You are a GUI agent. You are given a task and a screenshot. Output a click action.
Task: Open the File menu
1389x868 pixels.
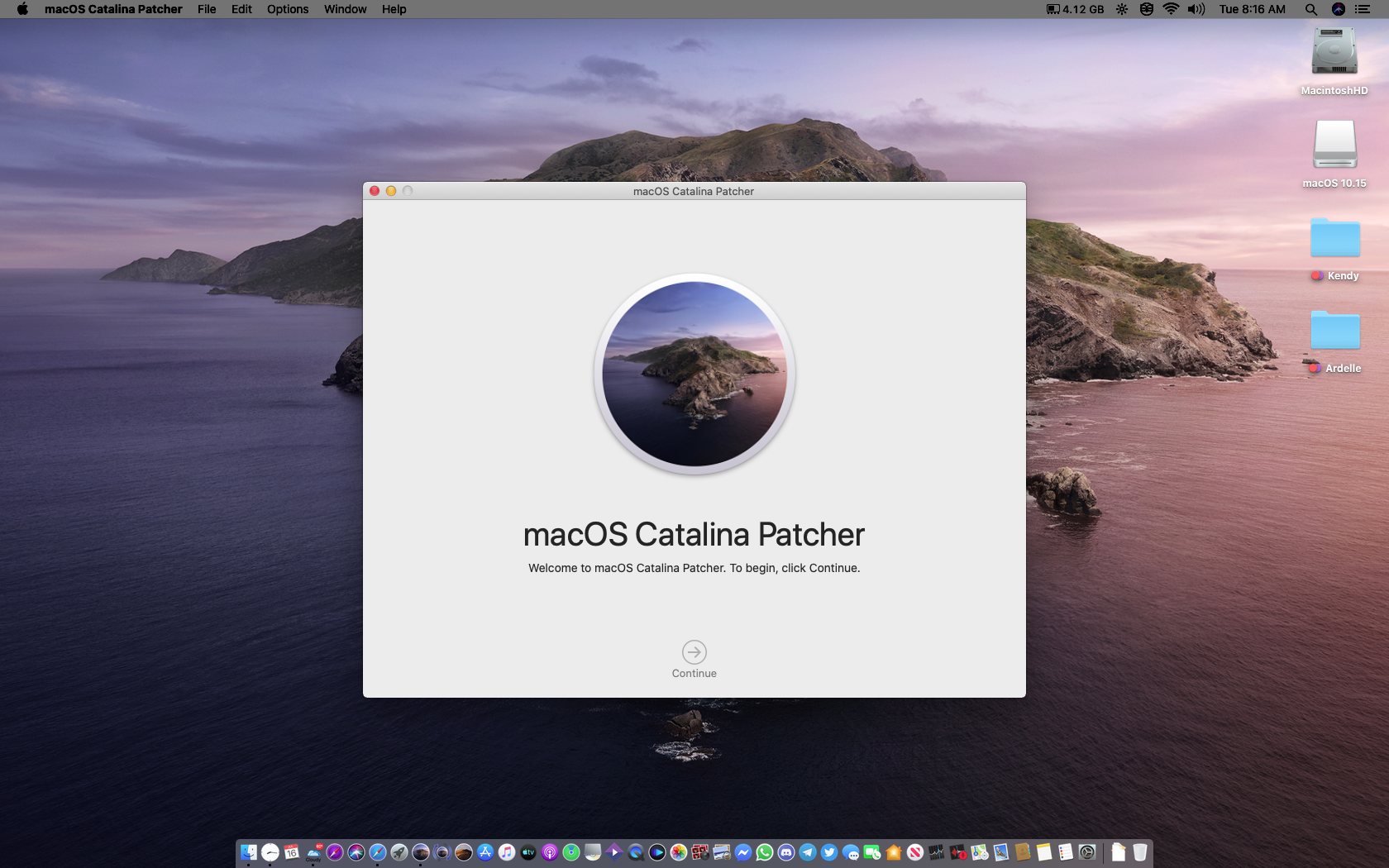coord(207,9)
